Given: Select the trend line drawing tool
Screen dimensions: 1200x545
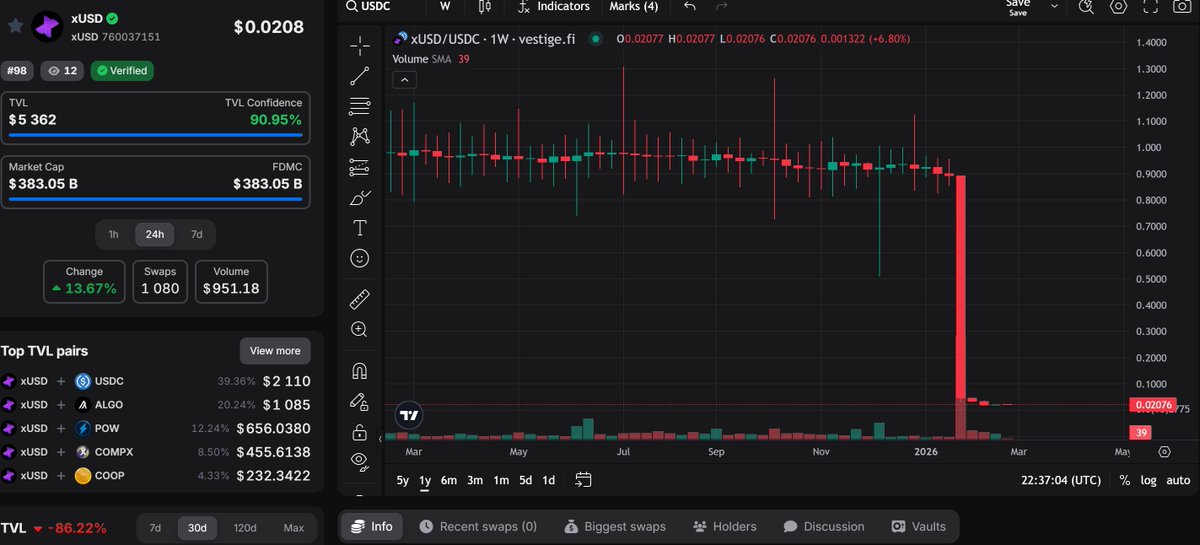Looking at the screenshot, I should click(360, 76).
